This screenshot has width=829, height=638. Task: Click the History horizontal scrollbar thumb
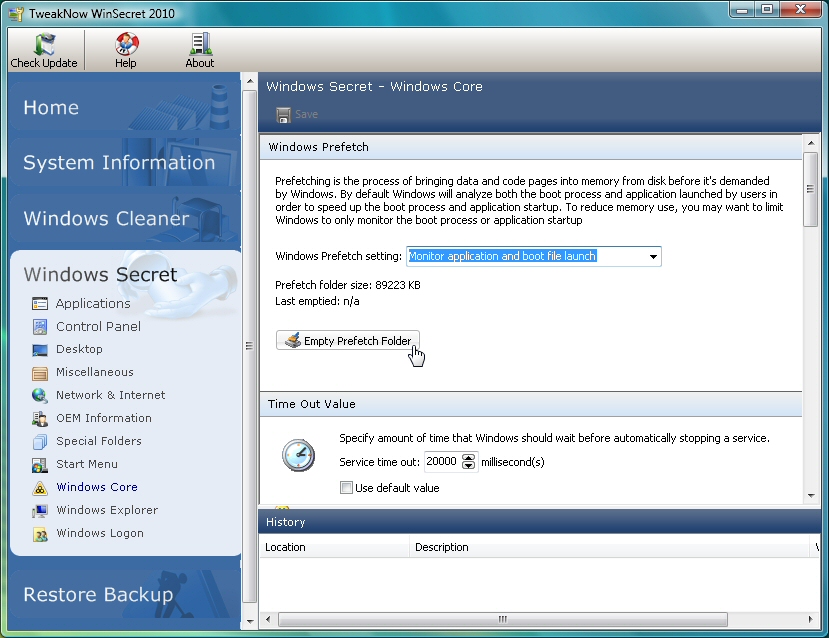(x=503, y=619)
